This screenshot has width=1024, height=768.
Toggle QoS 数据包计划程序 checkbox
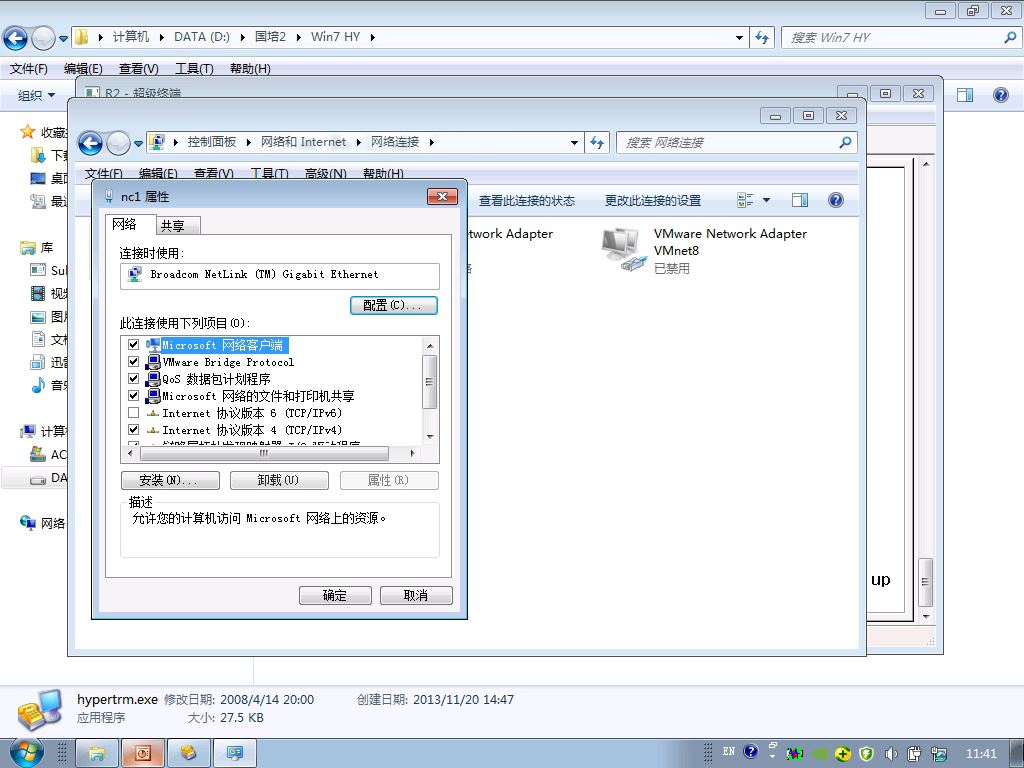[x=134, y=379]
